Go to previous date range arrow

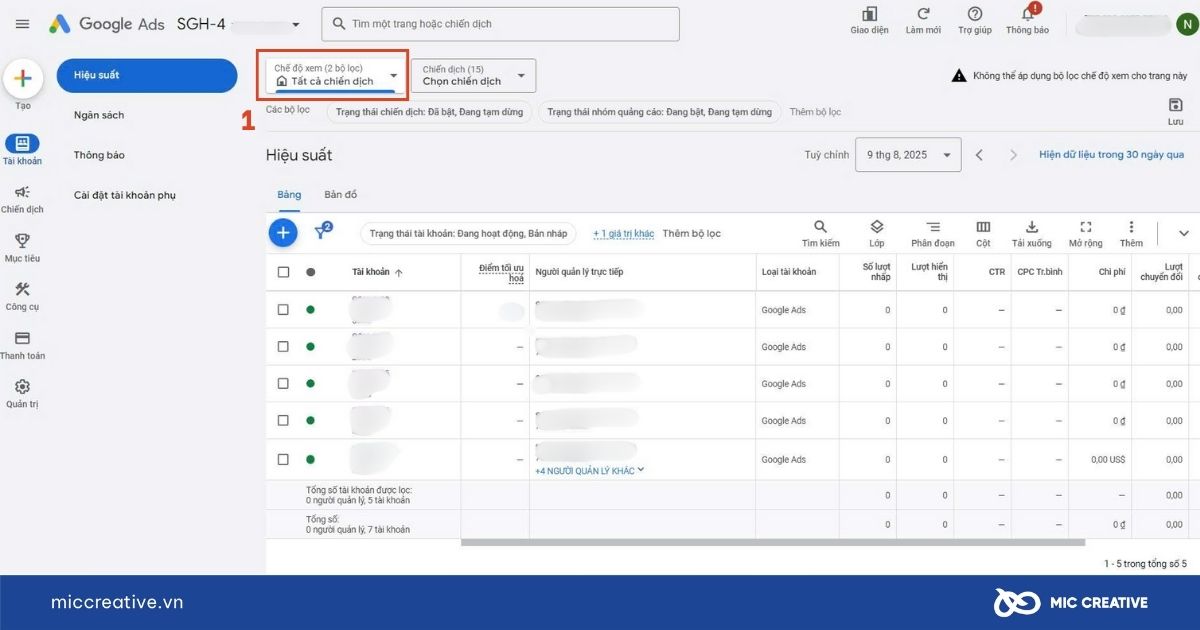click(x=980, y=155)
